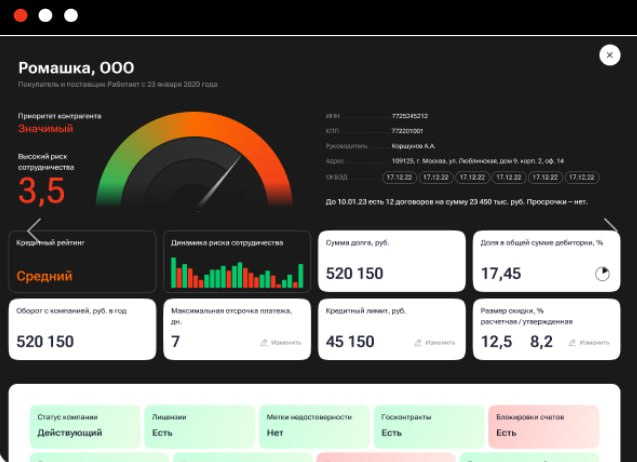Select the last 17.12.22 ОКВЭД chip
The width and height of the screenshot is (637, 462).
tap(582, 178)
